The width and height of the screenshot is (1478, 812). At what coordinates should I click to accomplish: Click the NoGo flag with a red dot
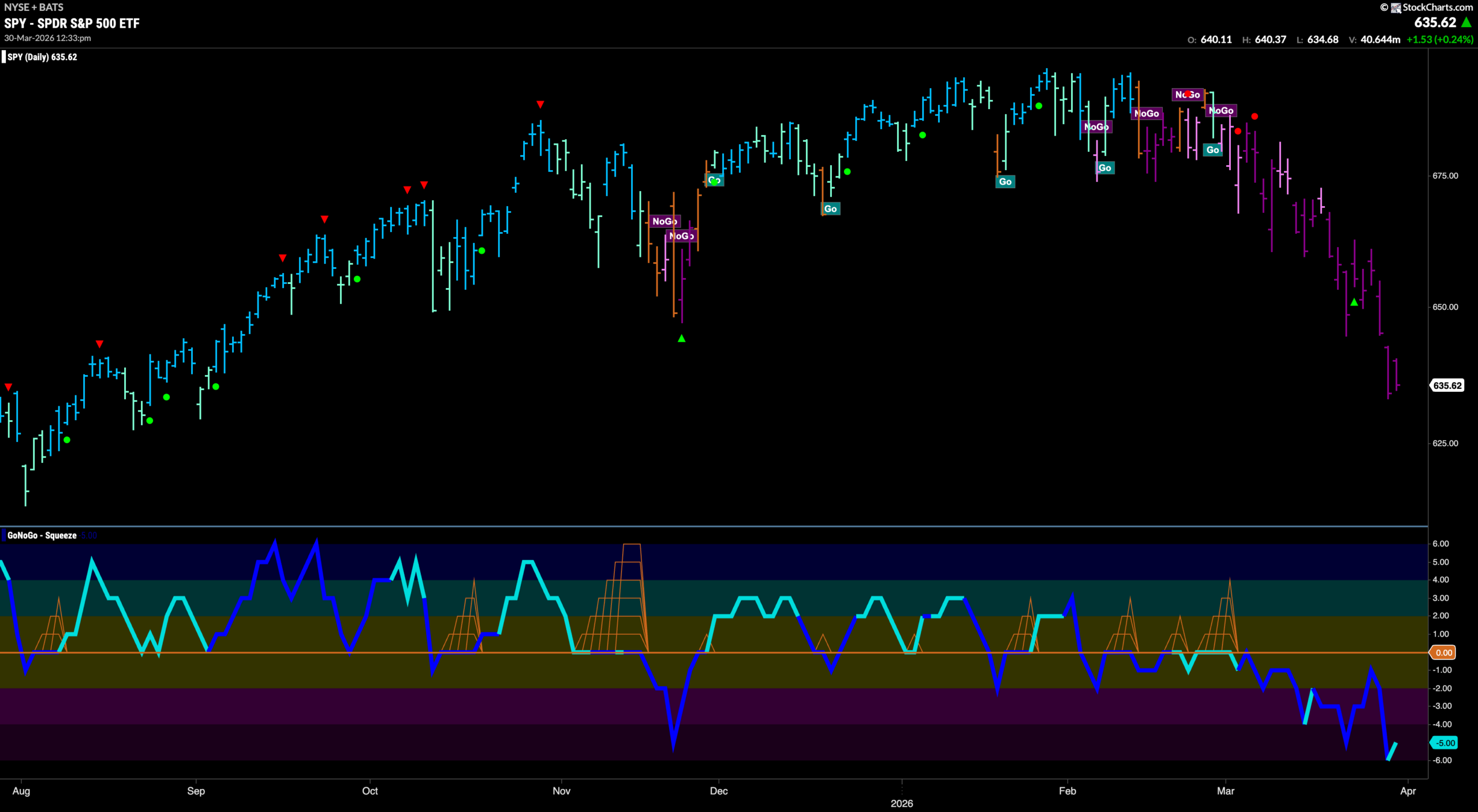[1188, 95]
